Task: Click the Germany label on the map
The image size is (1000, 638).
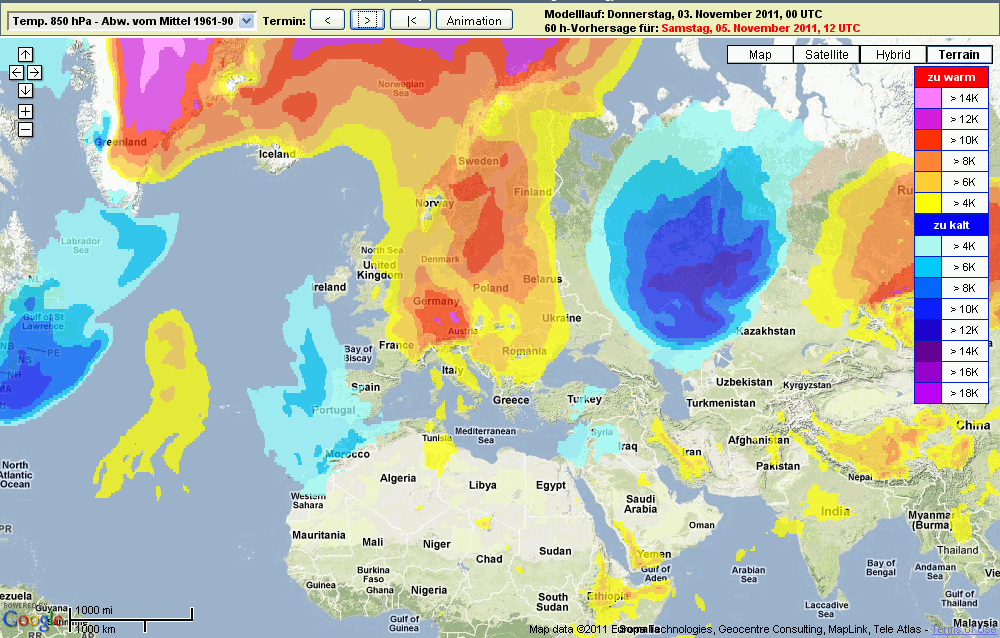Action: (x=436, y=301)
